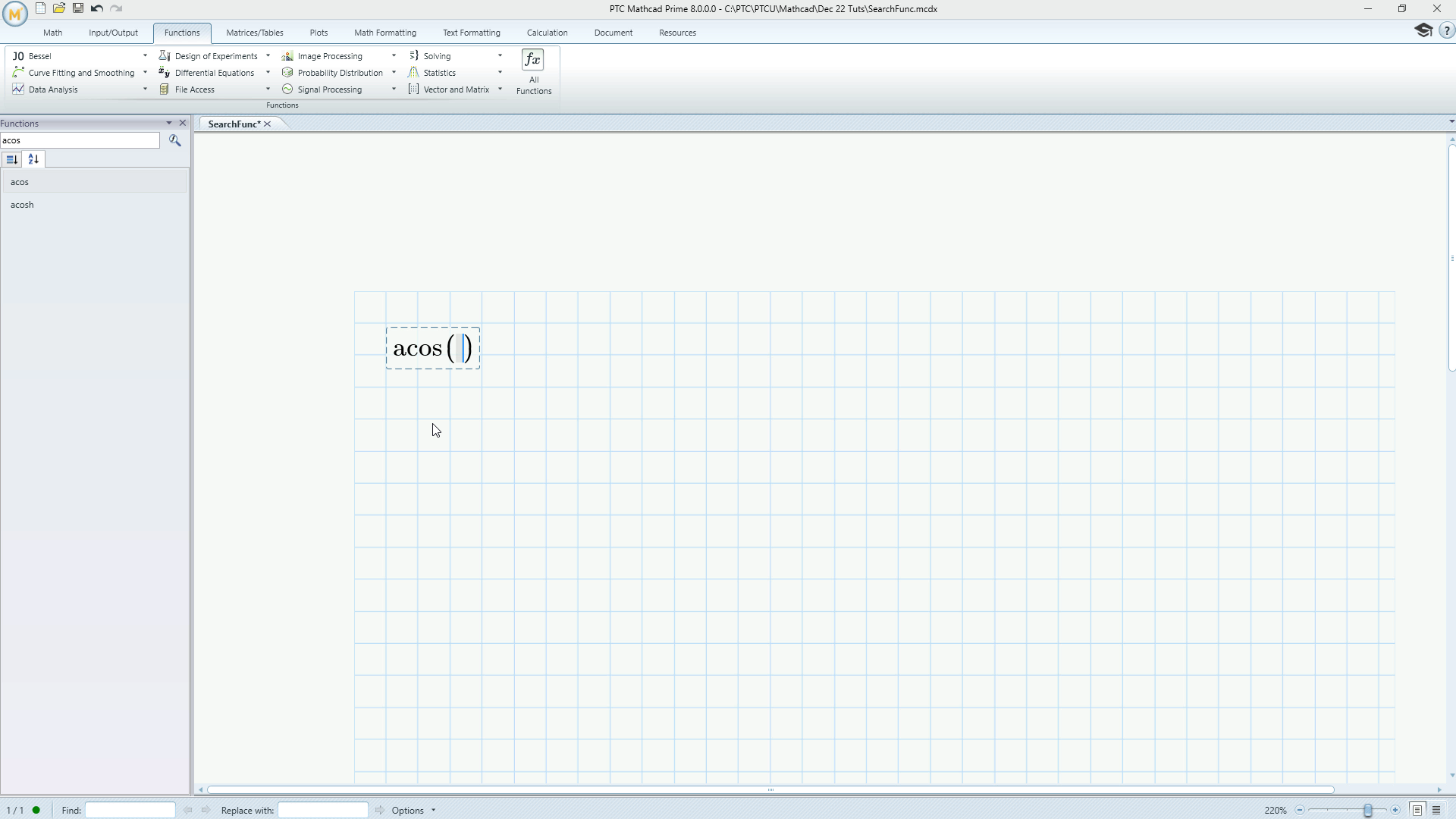1456x819 pixels.
Task: Switch to the Matrices/Tables ribbon tab
Action: [x=255, y=33]
